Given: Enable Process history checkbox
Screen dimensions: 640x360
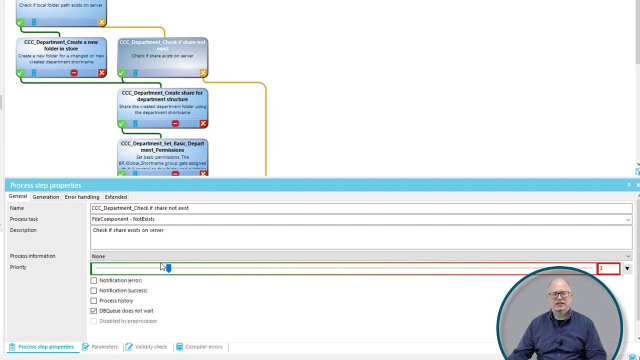Looking at the screenshot, I should (x=93, y=301).
